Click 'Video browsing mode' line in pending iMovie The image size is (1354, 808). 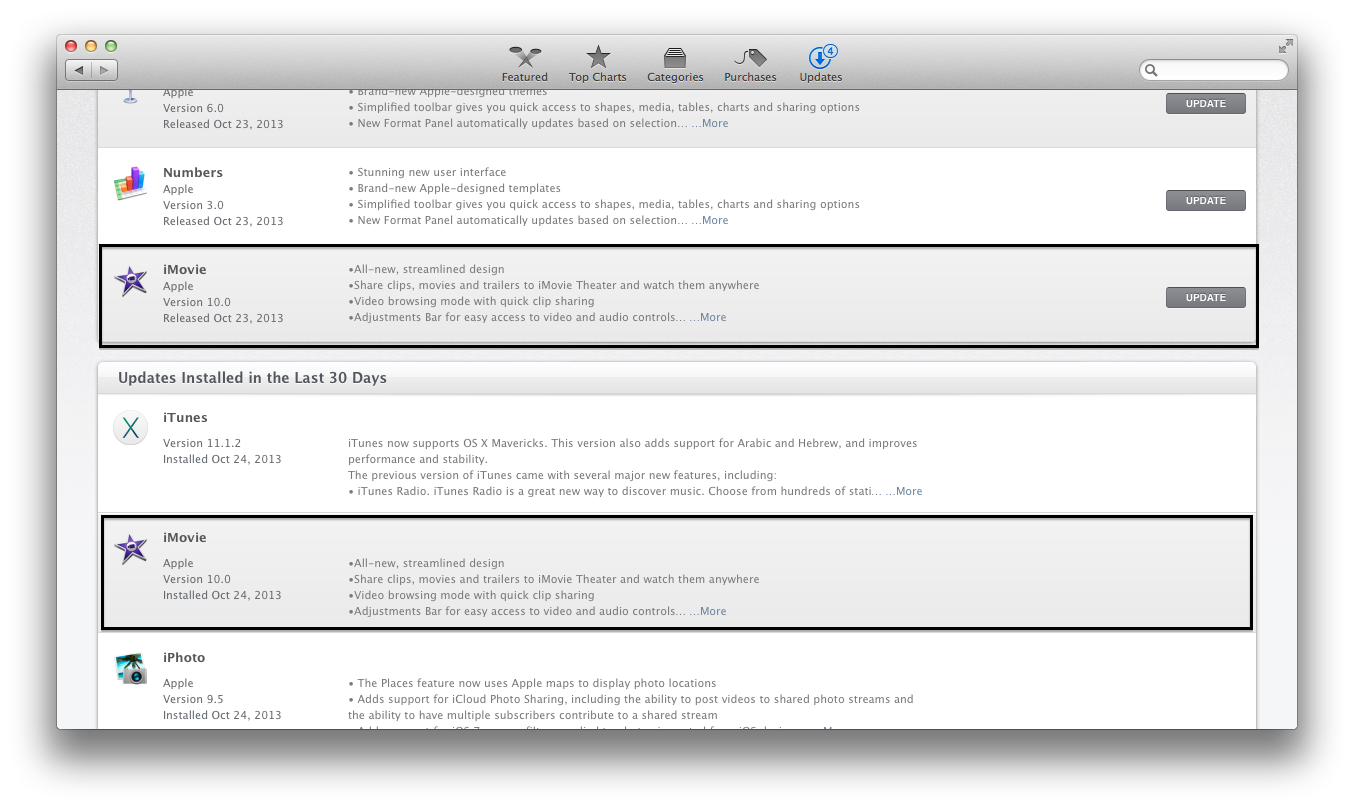coord(471,301)
